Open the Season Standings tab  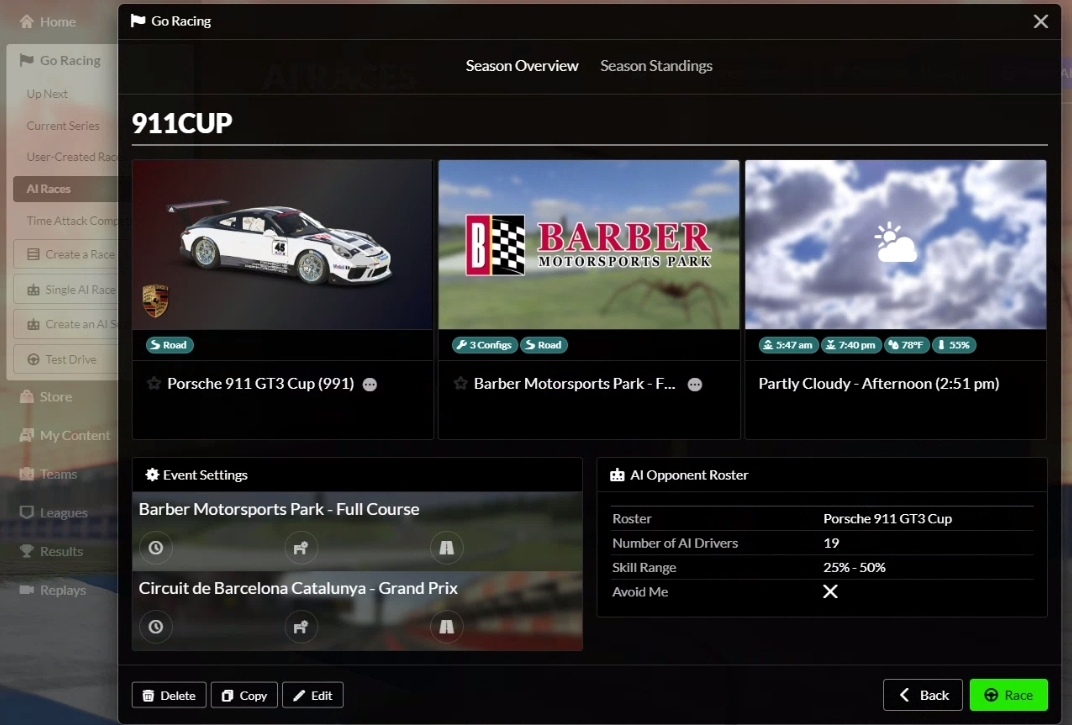click(x=656, y=66)
